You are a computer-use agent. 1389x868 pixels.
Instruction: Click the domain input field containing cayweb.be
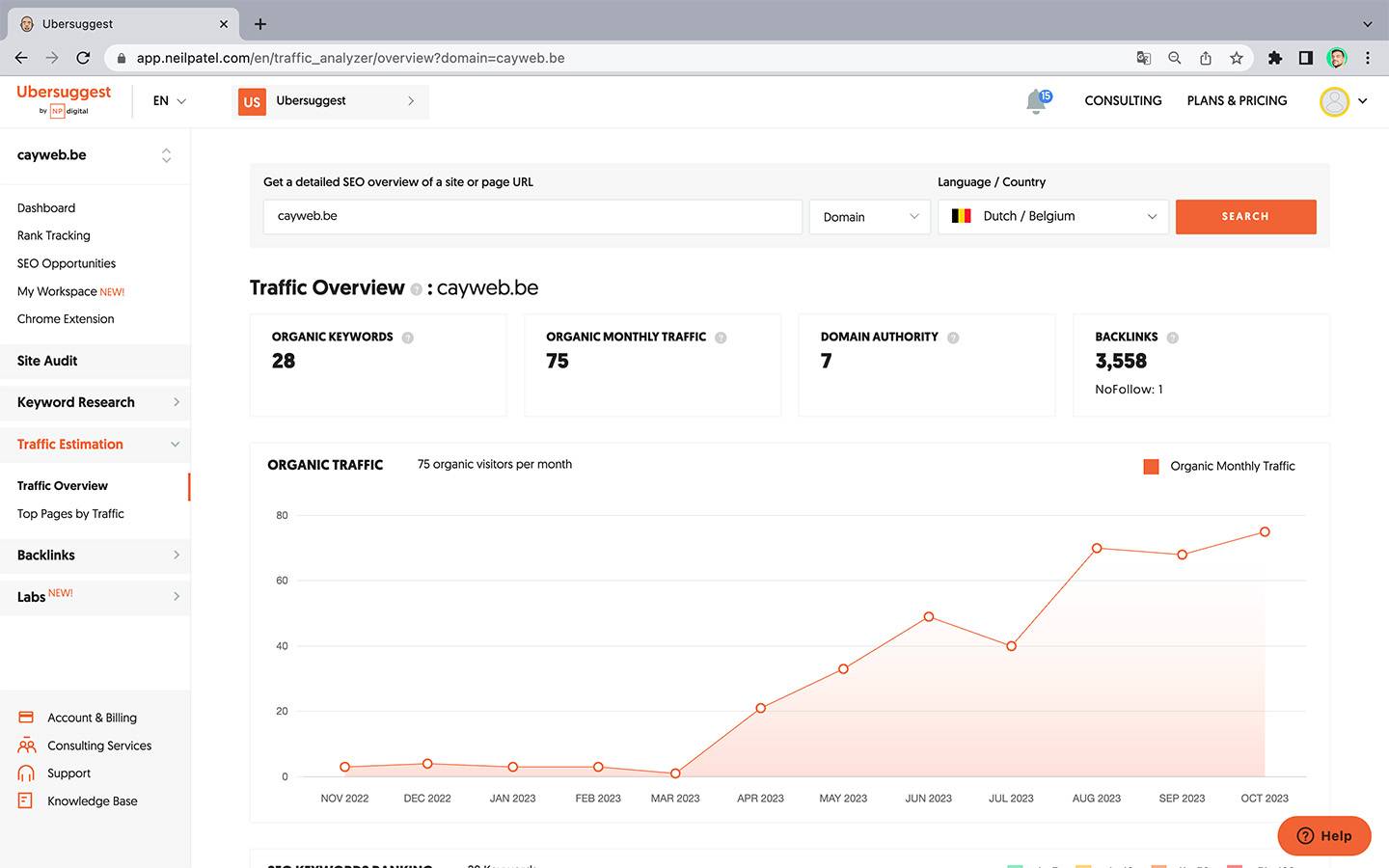point(532,217)
